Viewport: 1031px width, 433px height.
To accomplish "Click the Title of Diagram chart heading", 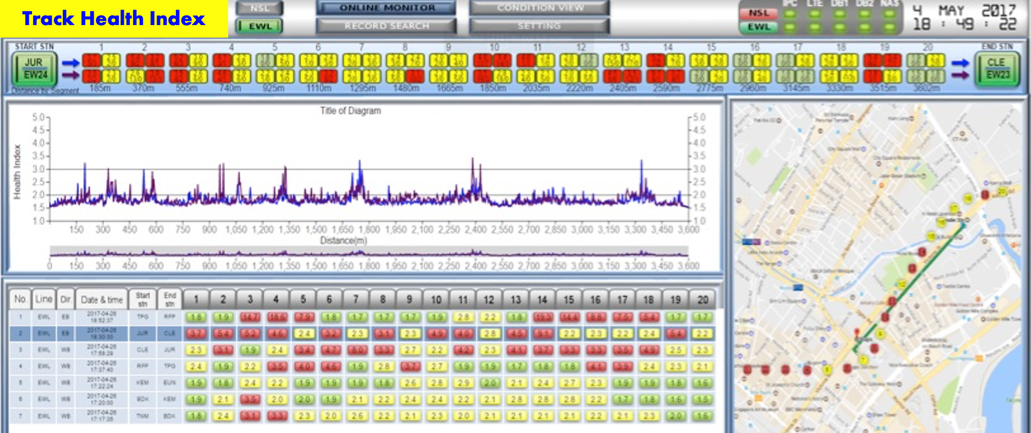I will pos(350,111).
